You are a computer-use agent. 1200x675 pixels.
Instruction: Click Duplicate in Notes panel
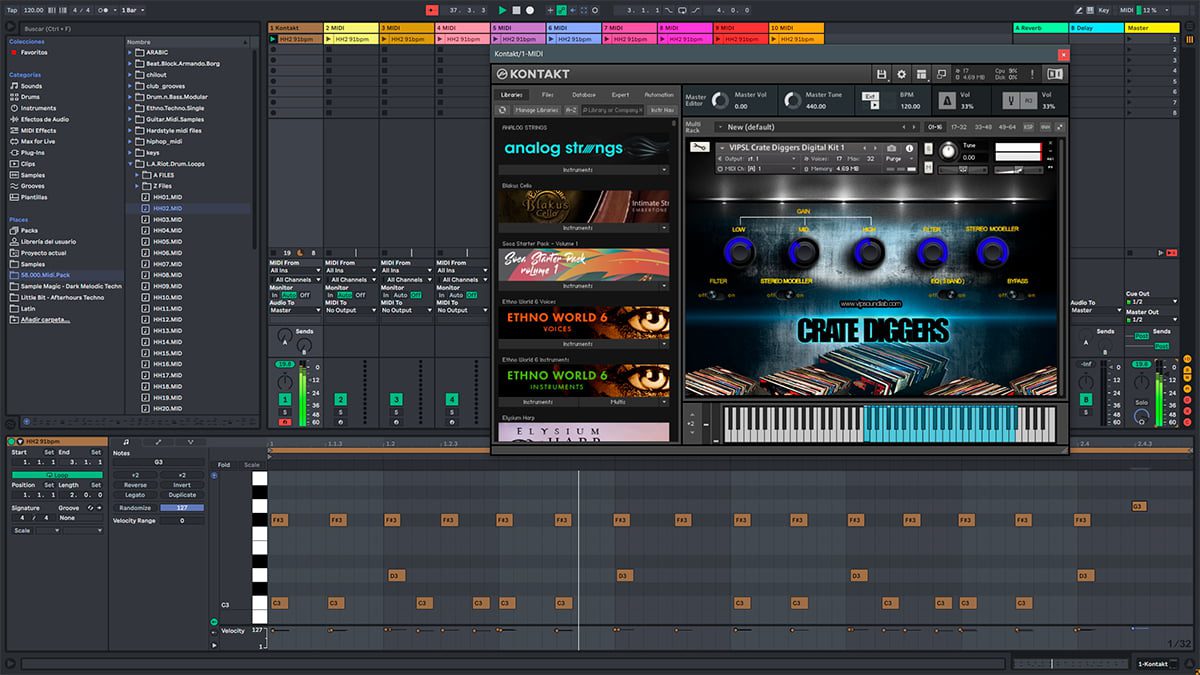click(182, 495)
